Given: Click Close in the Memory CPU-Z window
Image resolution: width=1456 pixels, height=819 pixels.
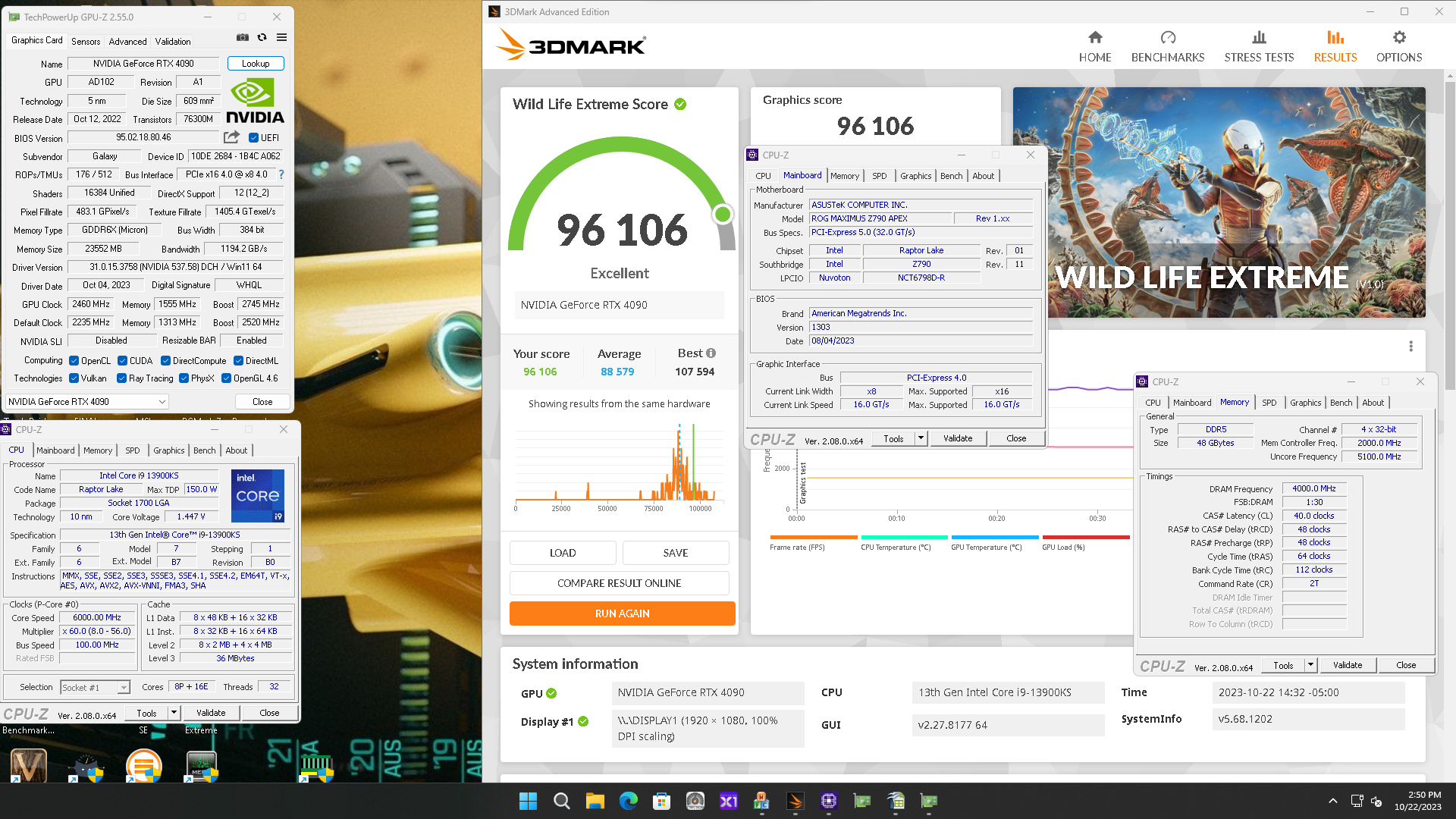Looking at the screenshot, I should pyautogui.click(x=1406, y=665).
